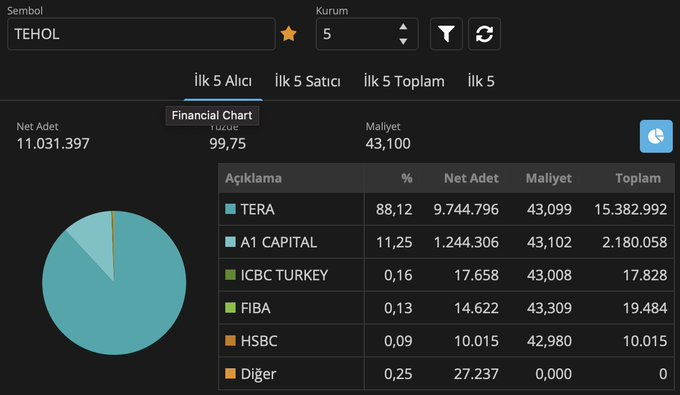Click A1 CAPITAL percentage 11,25
The width and height of the screenshot is (680, 395).
394,242
